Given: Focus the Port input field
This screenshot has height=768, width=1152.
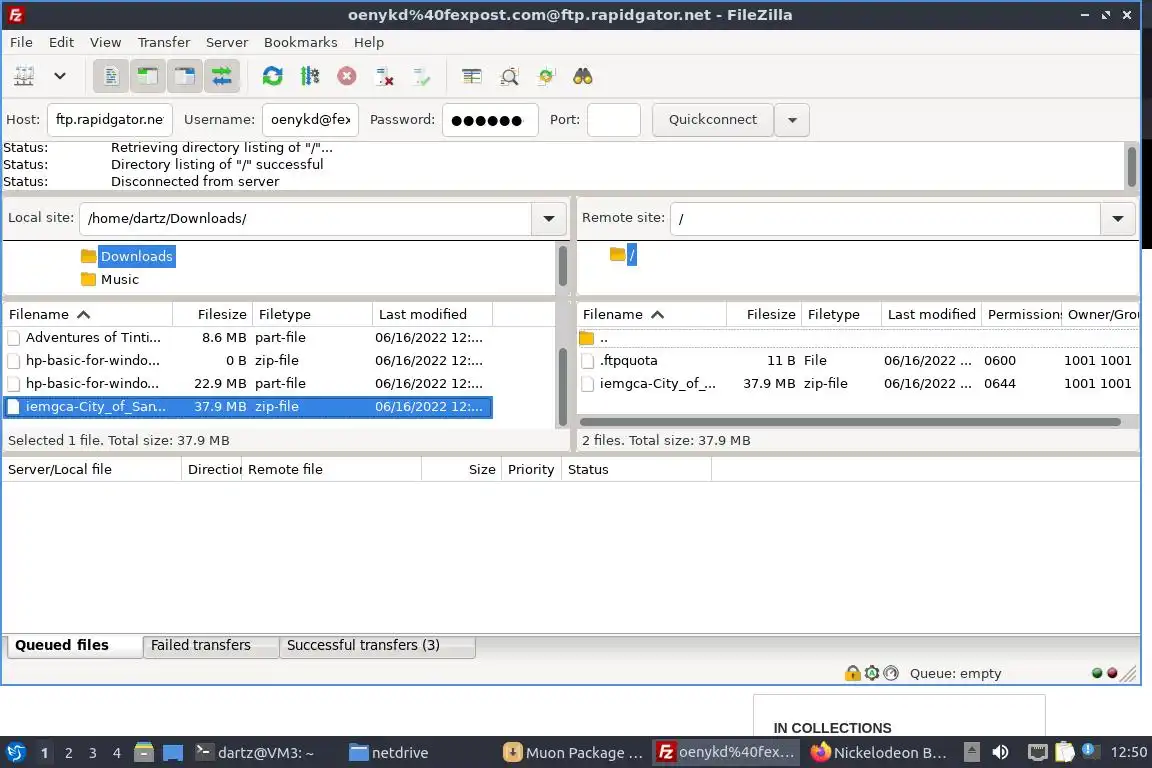Looking at the screenshot, I should pyautogui.click(x=614, y=120).
